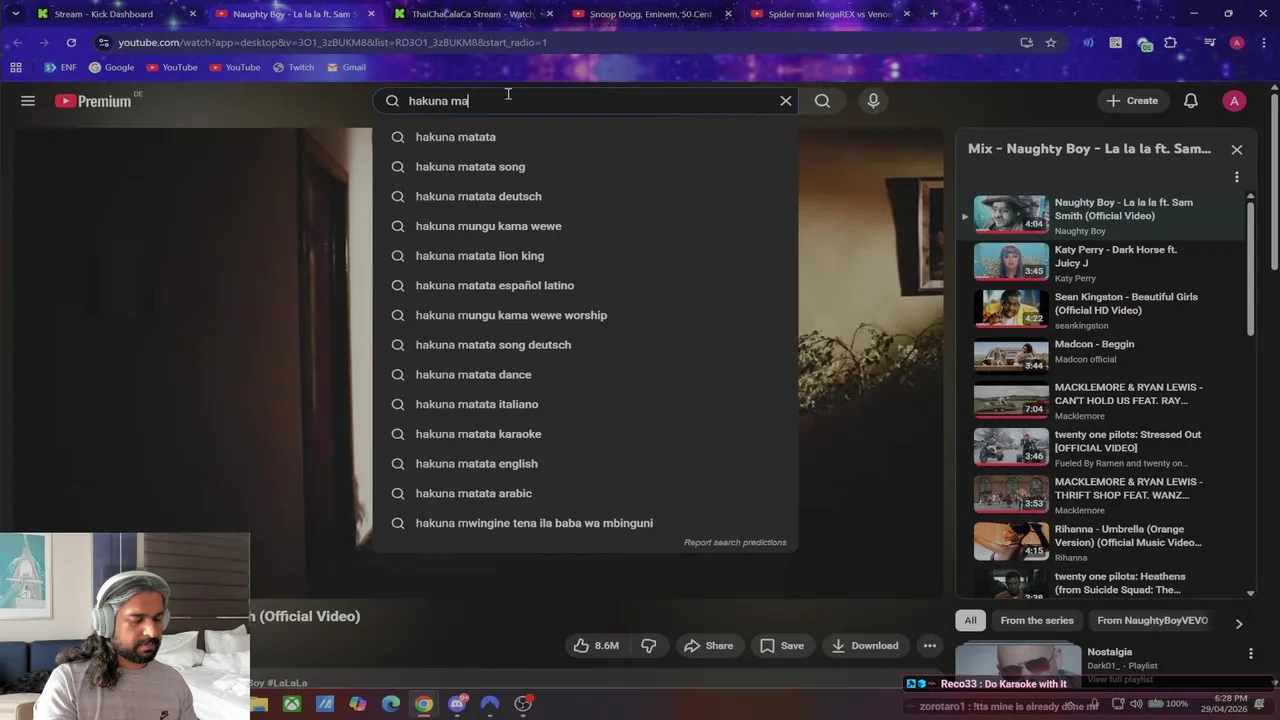Dislike the video with thumbs down
The width and height of the screenshot is (1280, 720).
pyautogui.click(x=649, y=646)
